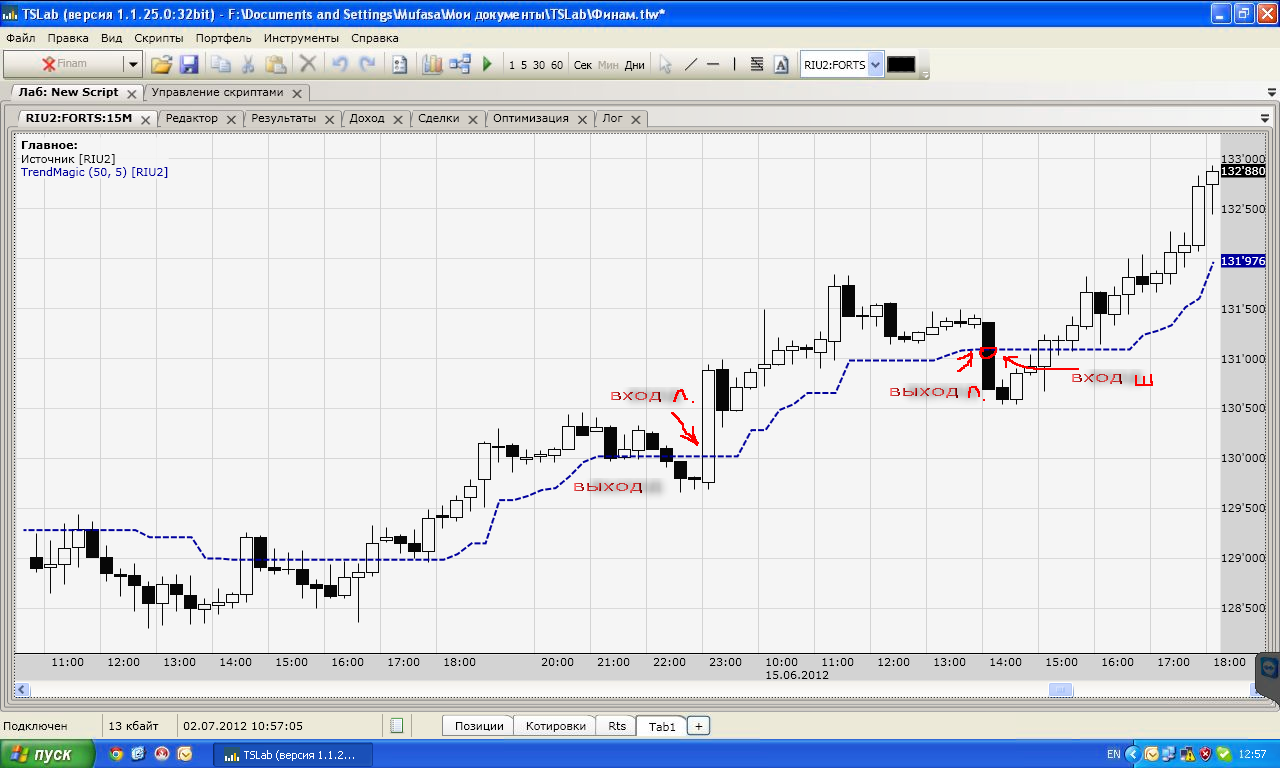
Task: Click the status bar notepad icon
Action: click(x=397, y=726)
